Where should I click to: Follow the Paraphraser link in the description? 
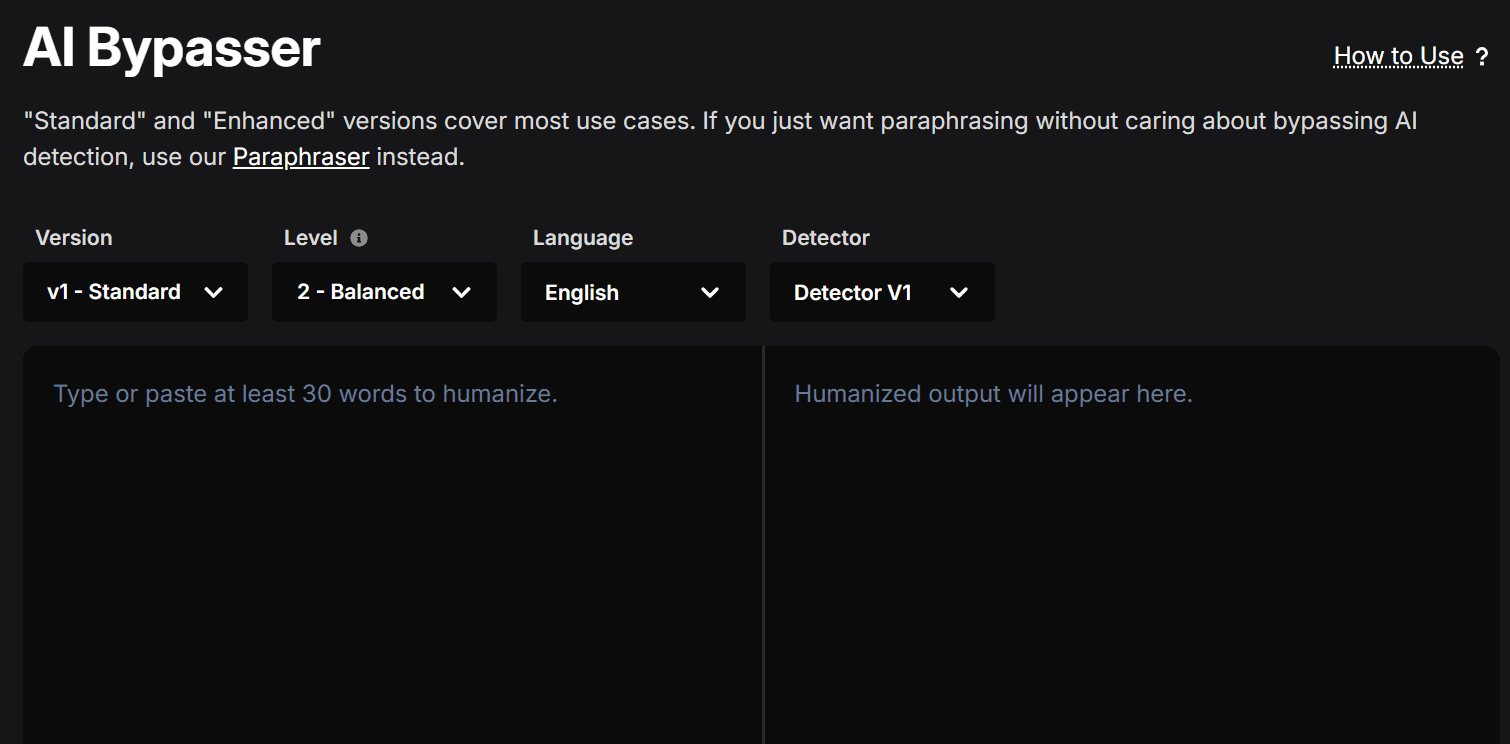tap(301, 157)
